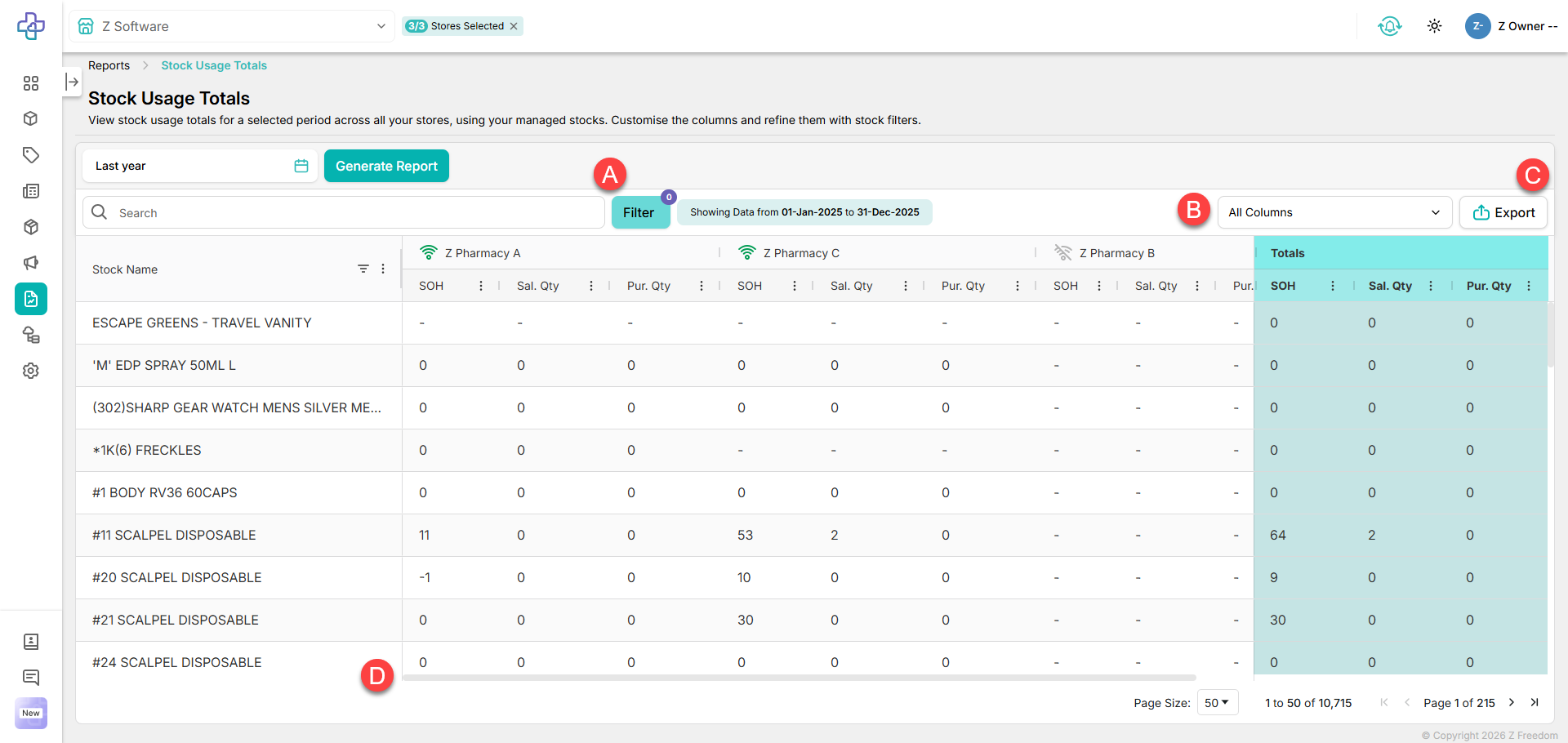Open the chat message icon in sidebar

31,677
